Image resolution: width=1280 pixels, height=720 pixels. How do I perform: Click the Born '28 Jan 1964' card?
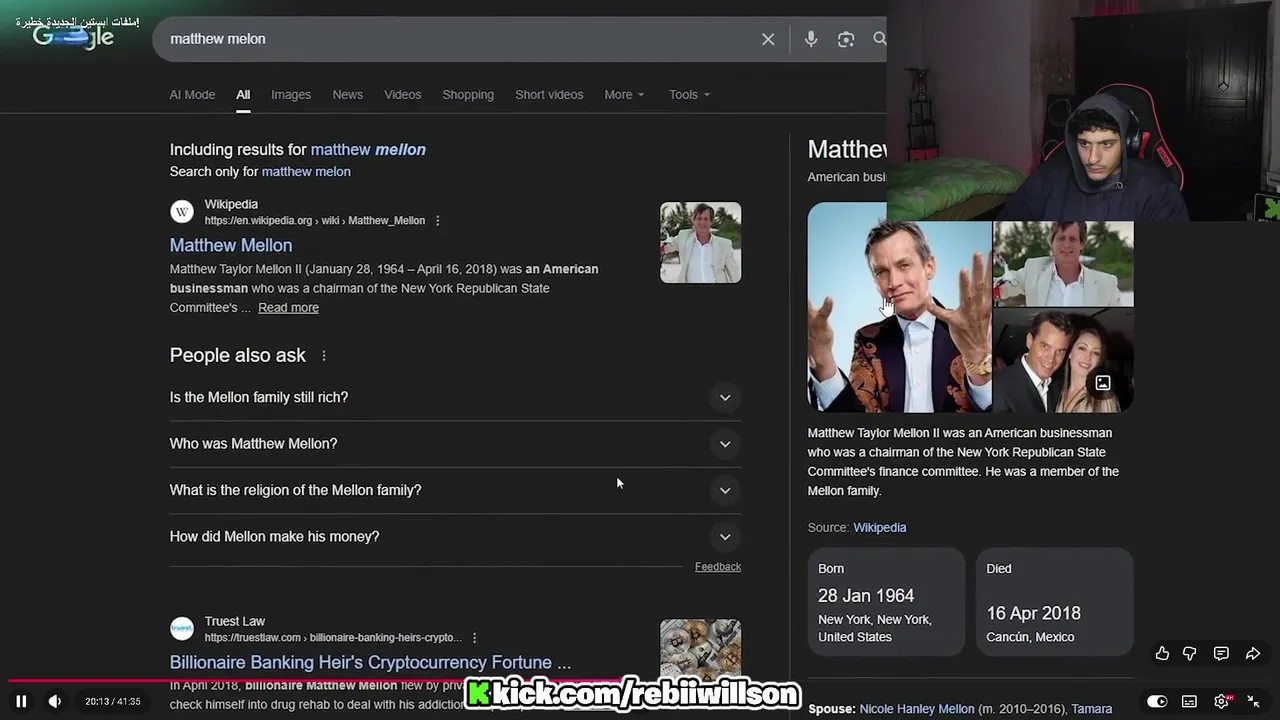coord(886,602)
